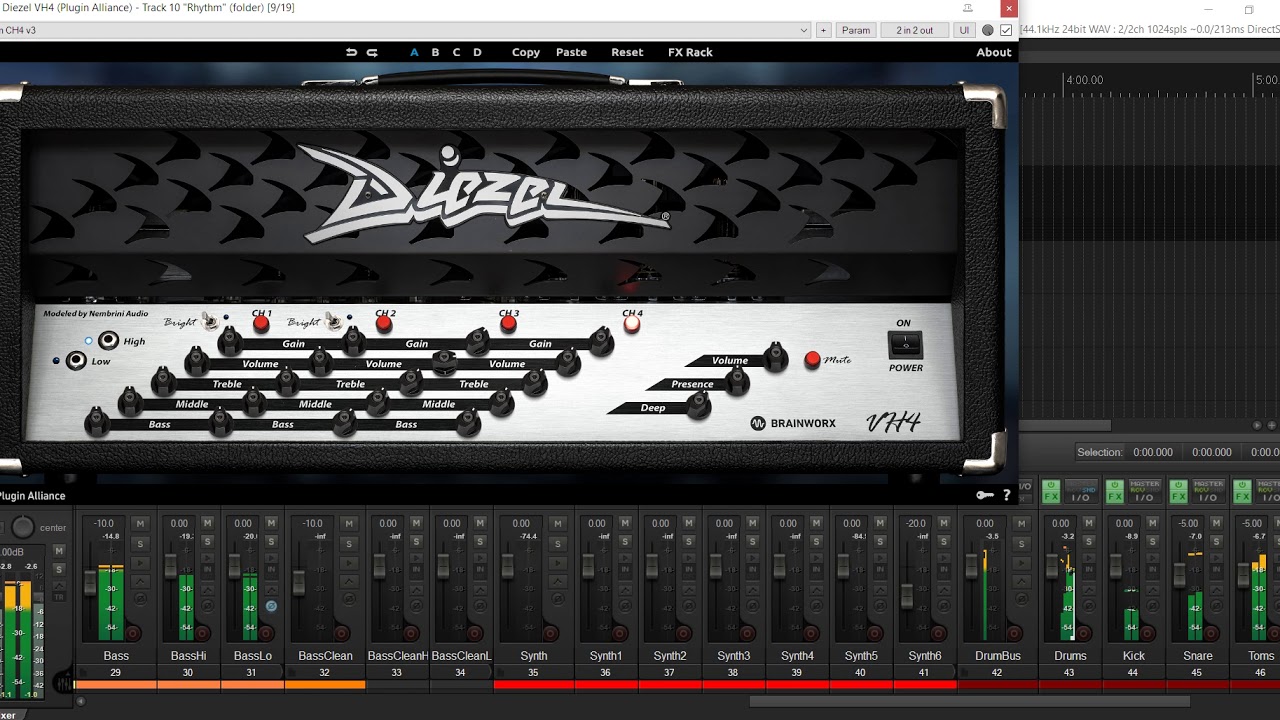Mute the Bass track with its M button
Image resolution: width=1280 pixels, height=720 pixels.
click(x=141, y=523)
